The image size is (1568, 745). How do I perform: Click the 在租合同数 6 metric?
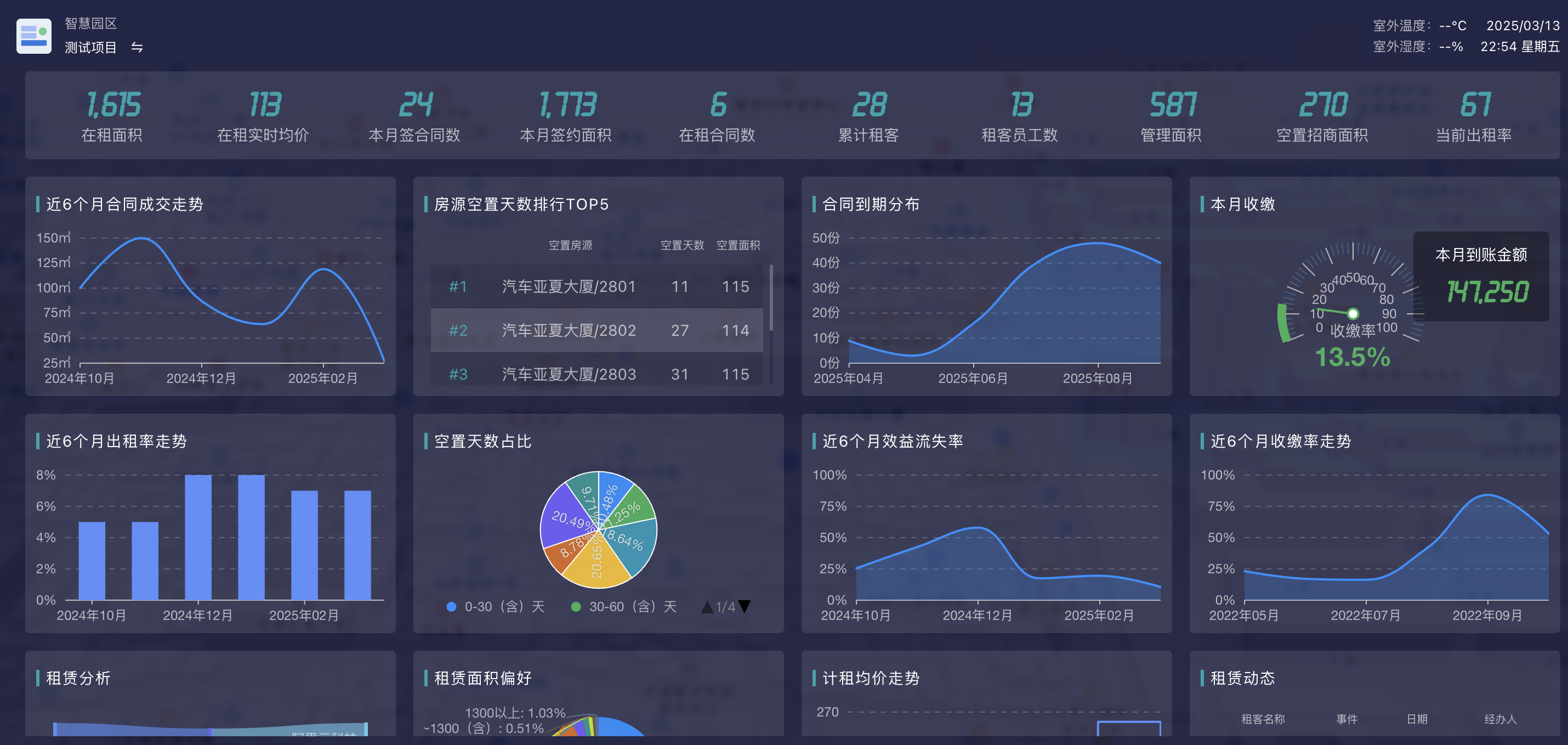click(x=717, y=116)
